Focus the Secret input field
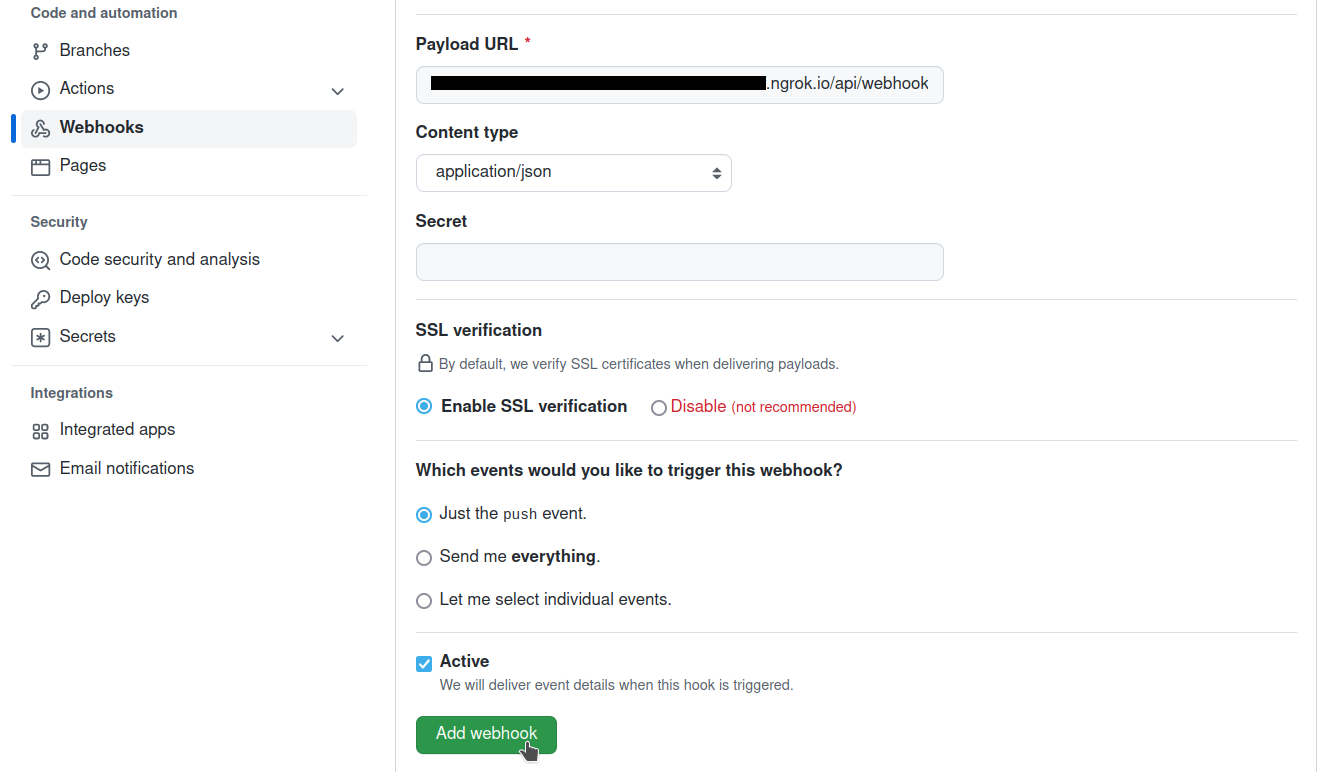Viewport: 1329px width, 772px height. click(679, 262)
